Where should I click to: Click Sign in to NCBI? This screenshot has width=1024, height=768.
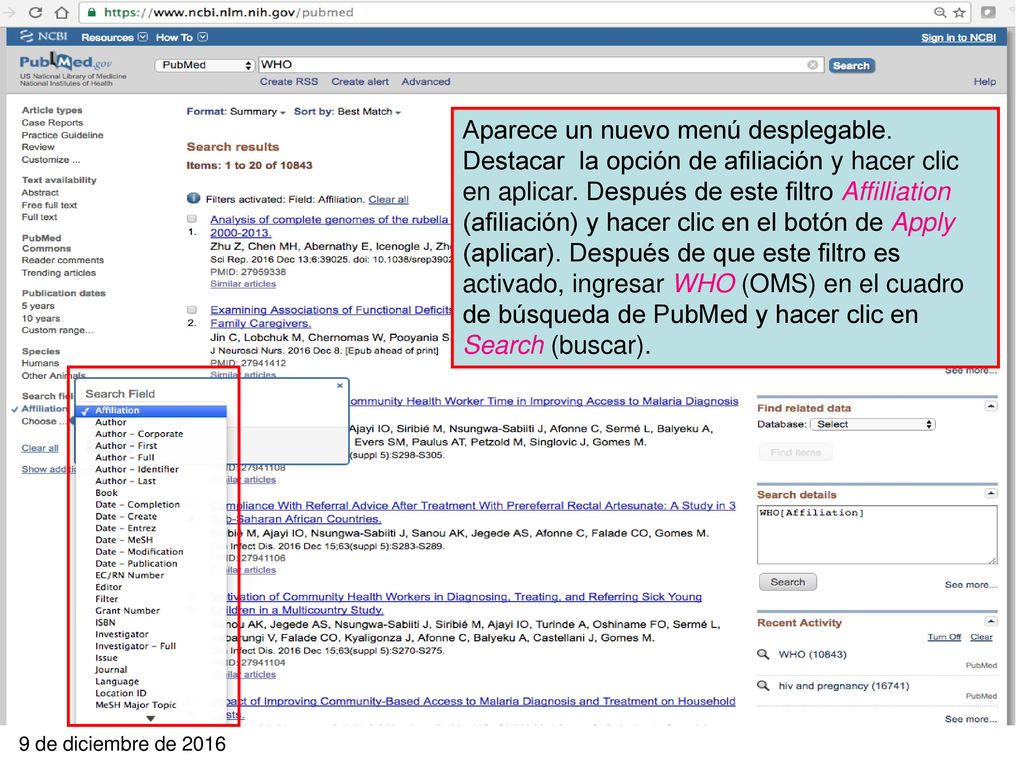point(959,37)
